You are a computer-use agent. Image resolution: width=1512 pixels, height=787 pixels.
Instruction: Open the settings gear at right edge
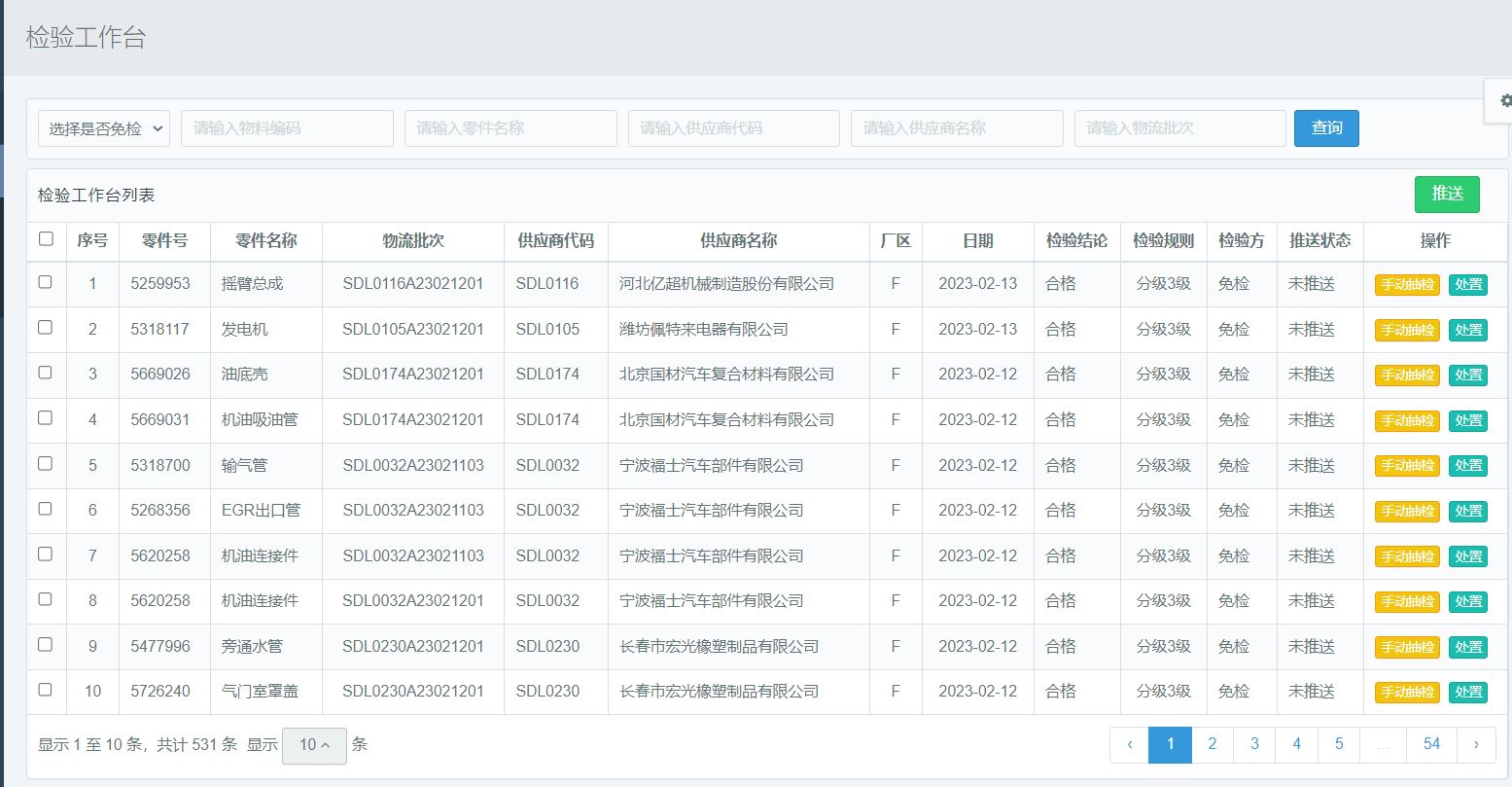click(x=1505, y=100)
